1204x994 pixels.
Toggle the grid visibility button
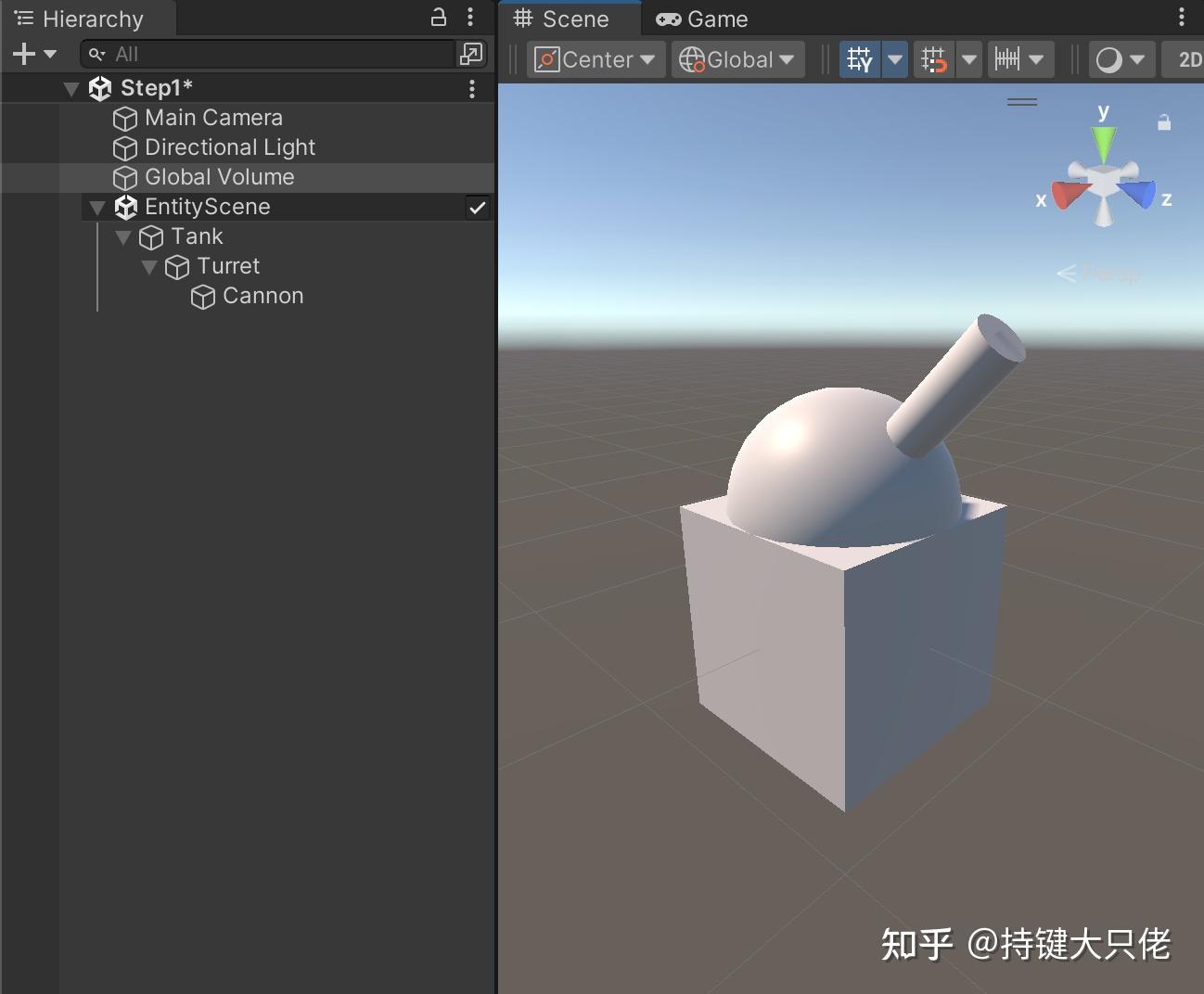(860, 60)
